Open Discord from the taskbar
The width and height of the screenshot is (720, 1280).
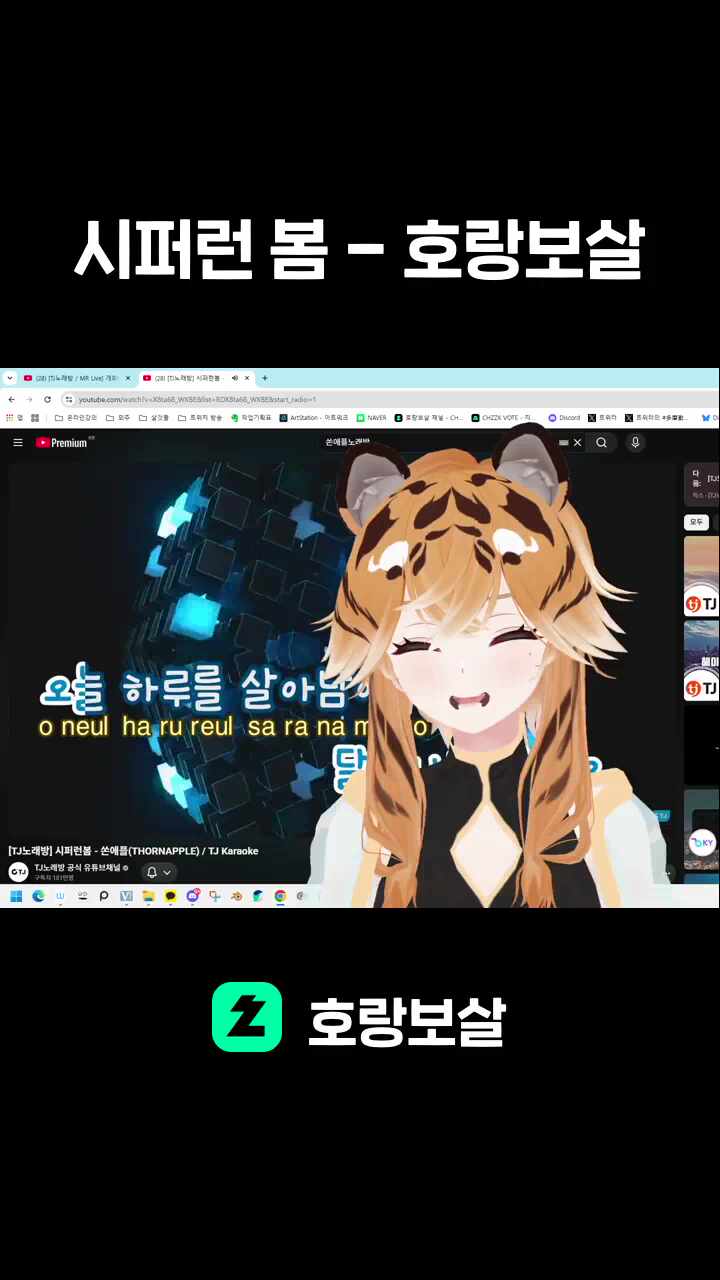point(192,896)
